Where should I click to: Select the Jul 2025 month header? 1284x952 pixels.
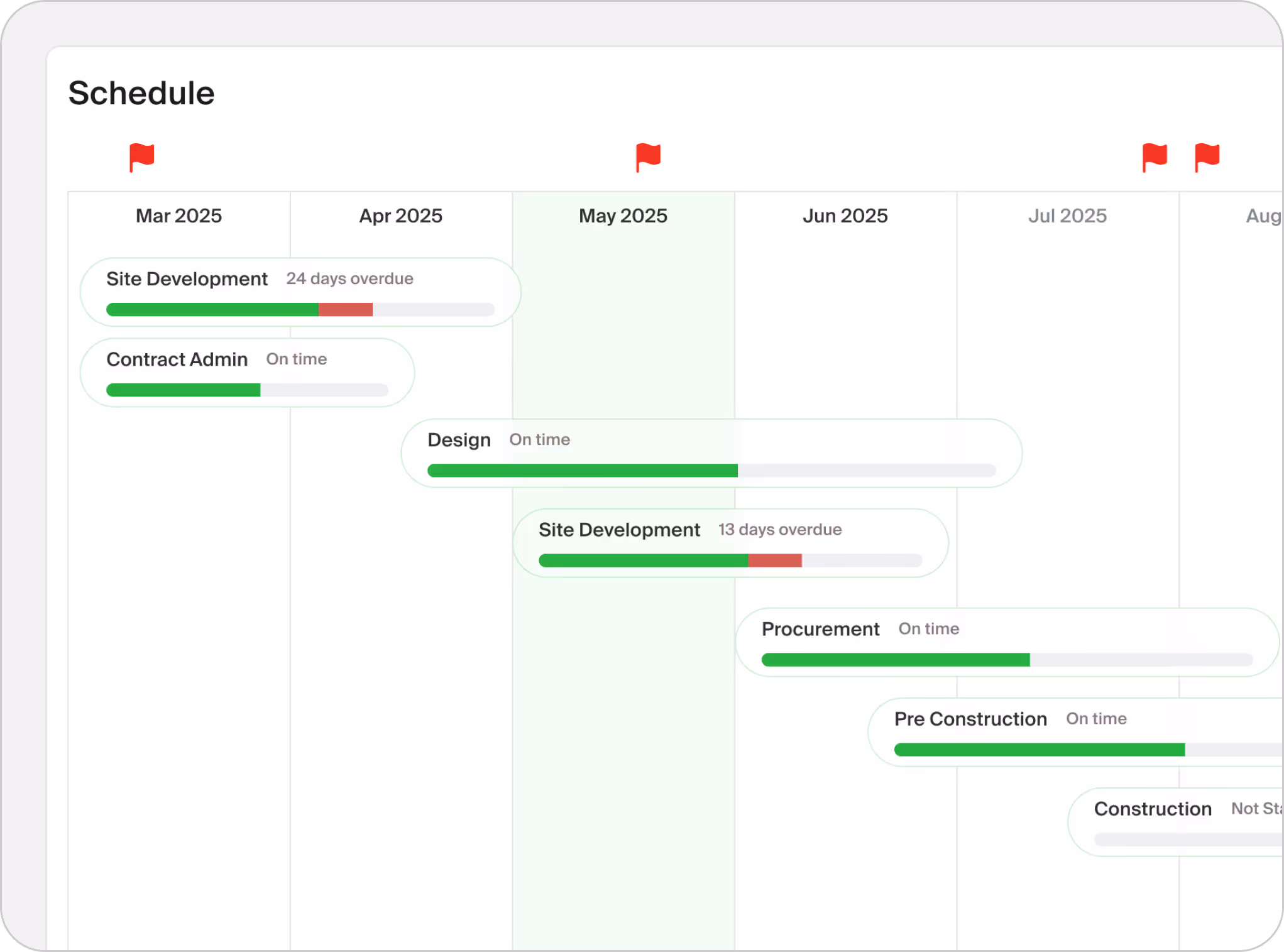tap(1067, 216)
